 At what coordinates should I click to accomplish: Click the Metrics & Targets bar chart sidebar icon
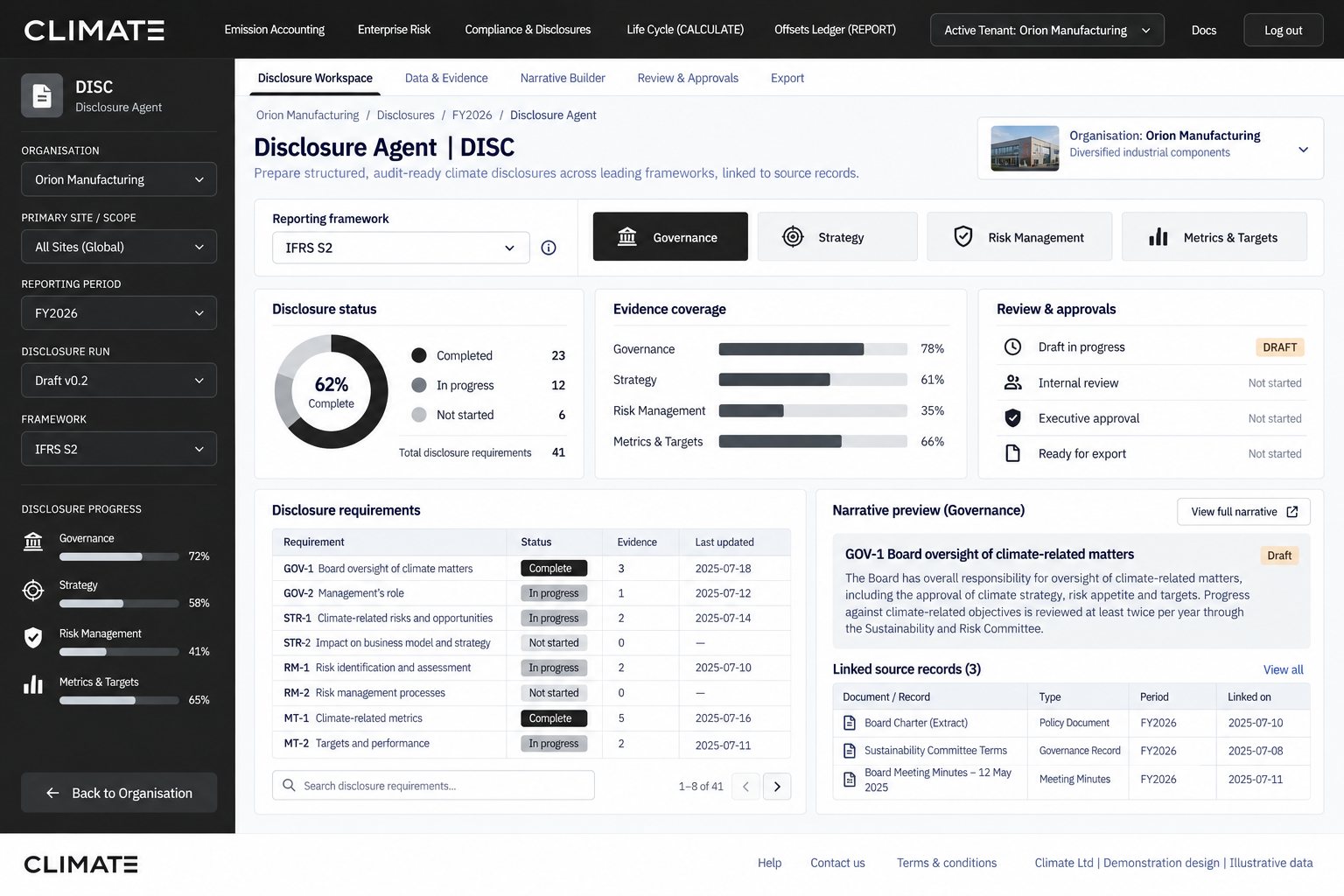(33, 685)
